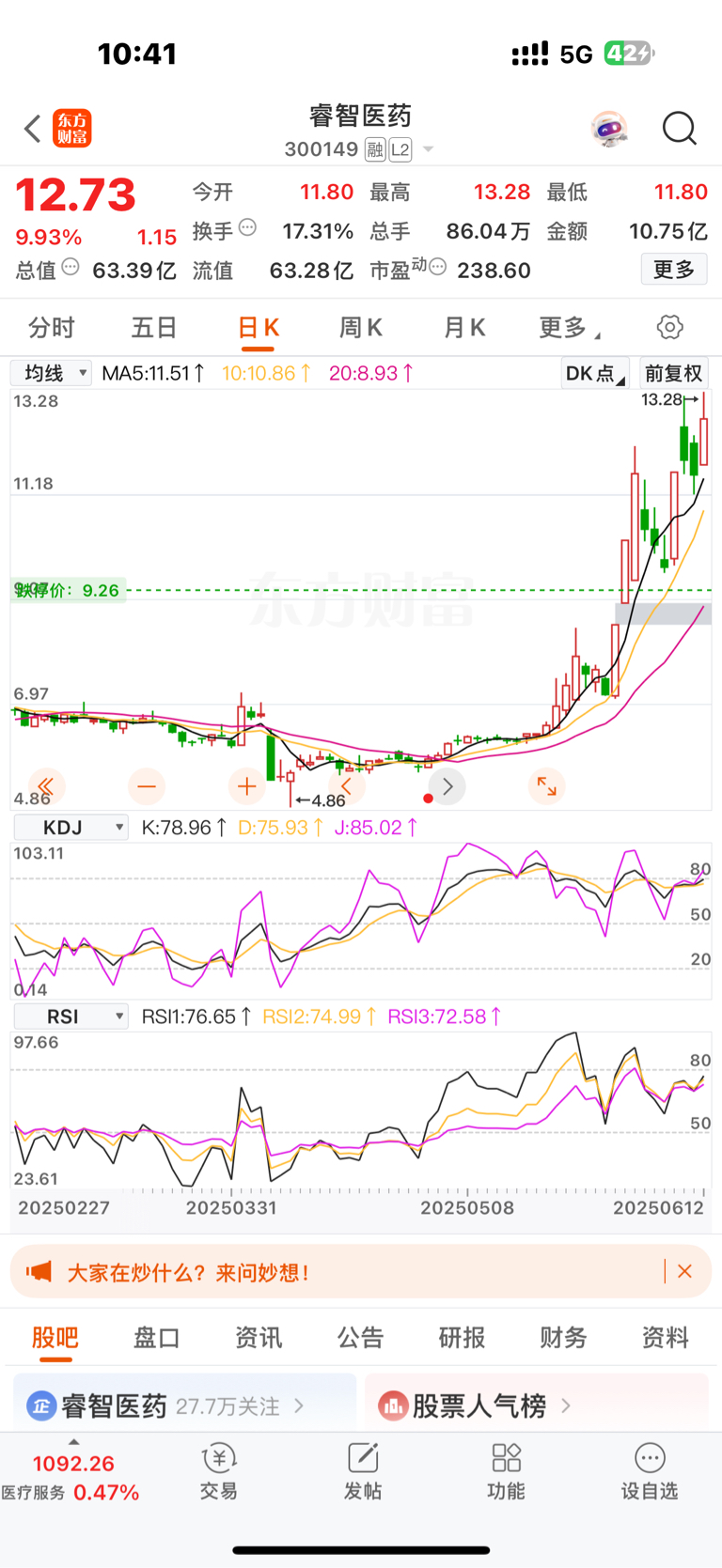Switch to the 财务 tab

pos(563,1338)
